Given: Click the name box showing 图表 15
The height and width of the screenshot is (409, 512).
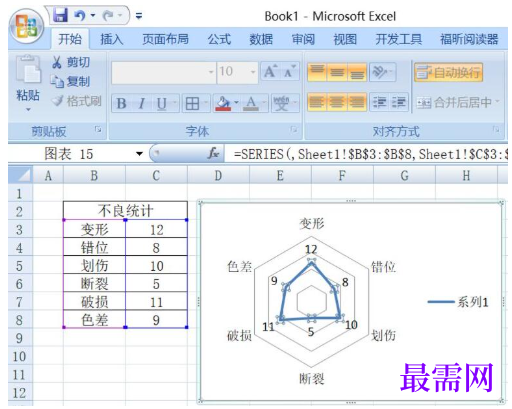Looking at the screenshot, I should [70, 154].
